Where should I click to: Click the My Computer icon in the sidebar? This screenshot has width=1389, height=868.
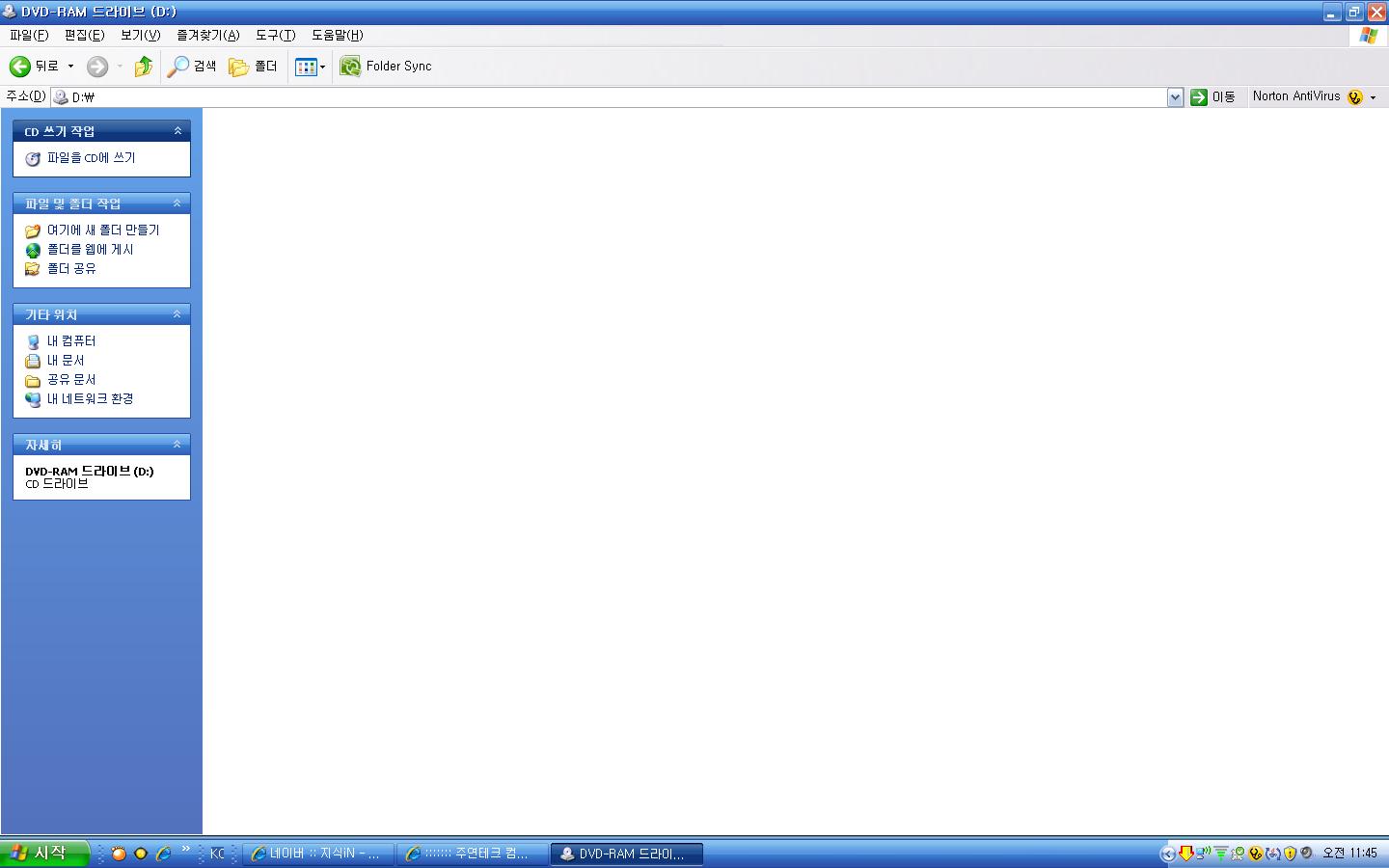pos(33,341)
